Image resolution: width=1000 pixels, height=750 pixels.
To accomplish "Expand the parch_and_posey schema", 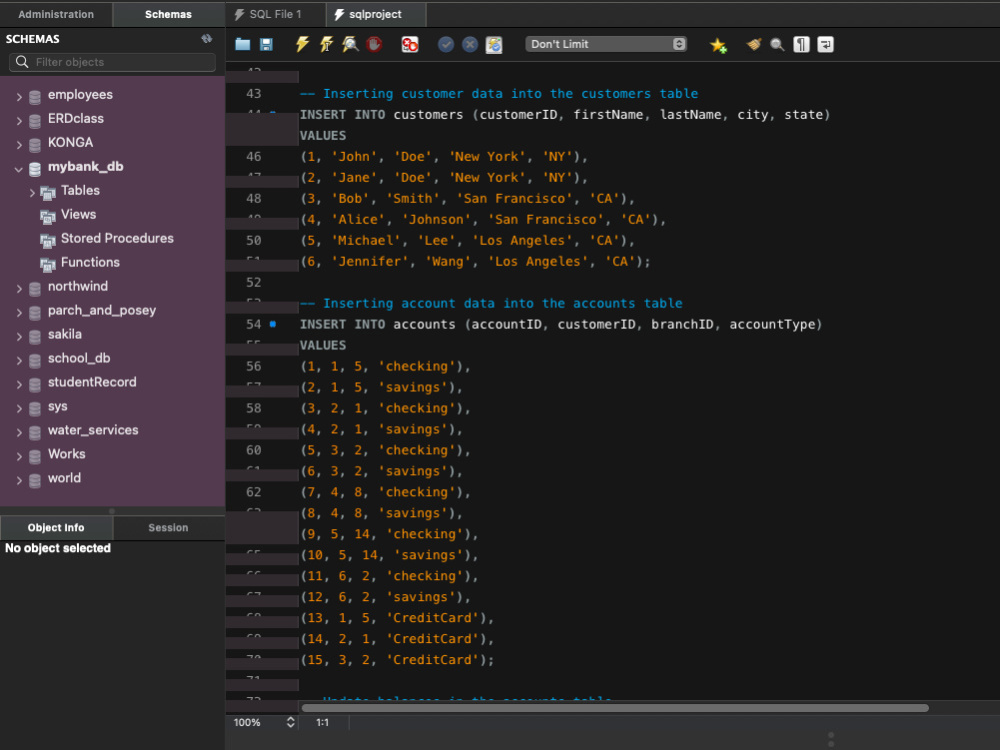I will pyautogui.click(x=18, y=312).
